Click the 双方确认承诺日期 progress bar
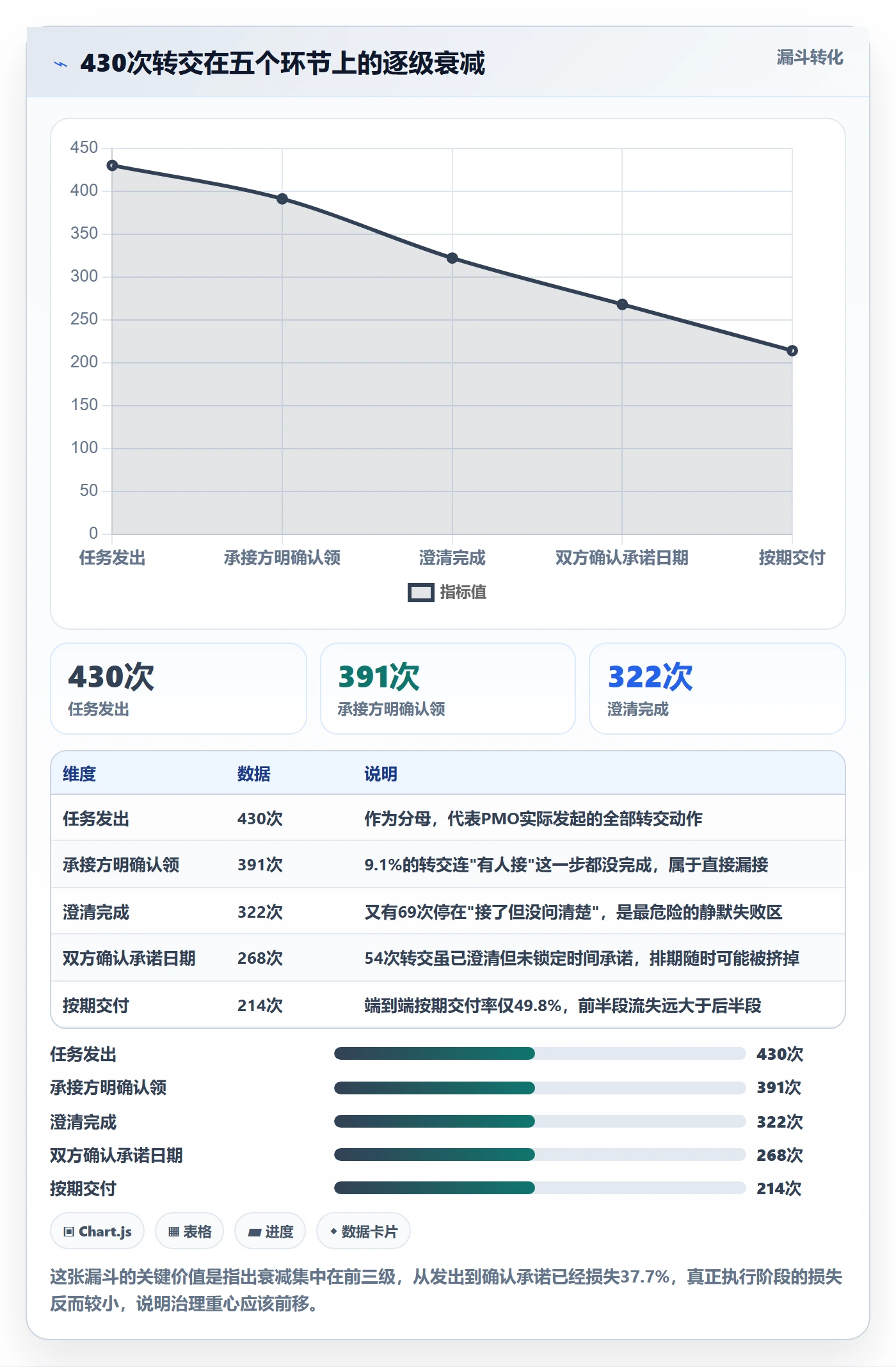This screenshot has height=1367, width=896. click(540, 1155)
